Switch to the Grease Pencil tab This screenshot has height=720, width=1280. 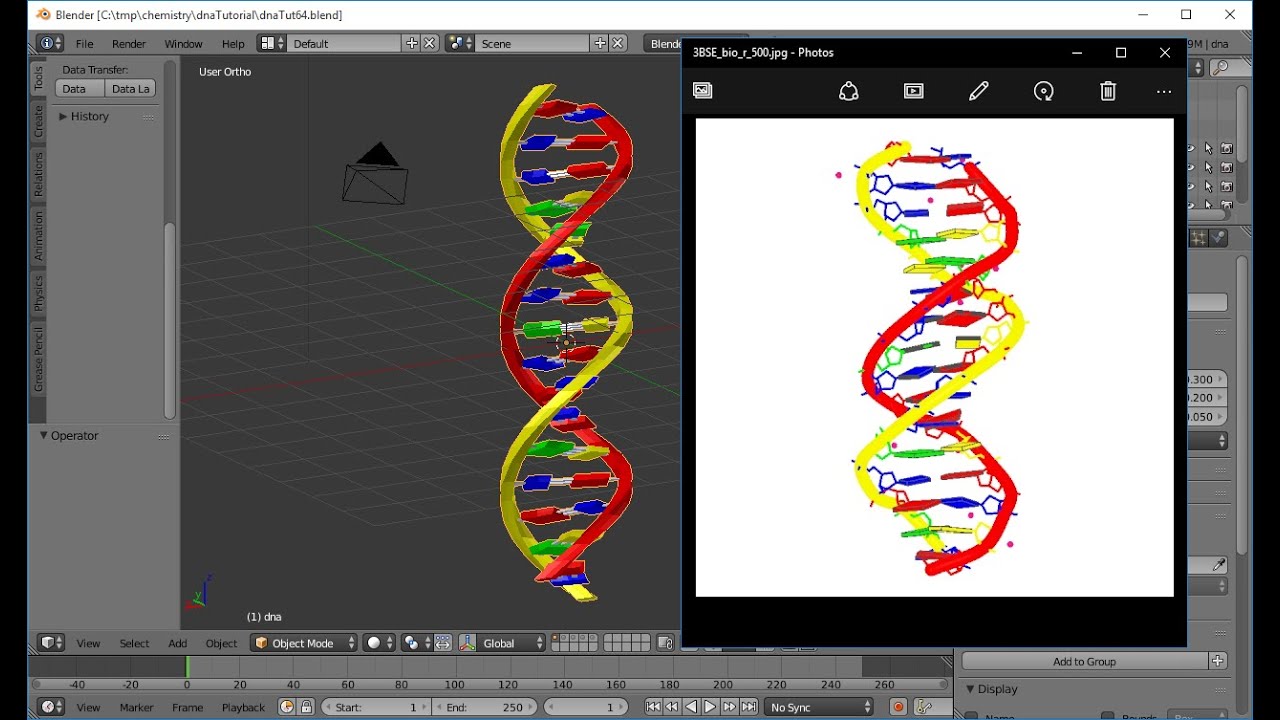point(39,359)
